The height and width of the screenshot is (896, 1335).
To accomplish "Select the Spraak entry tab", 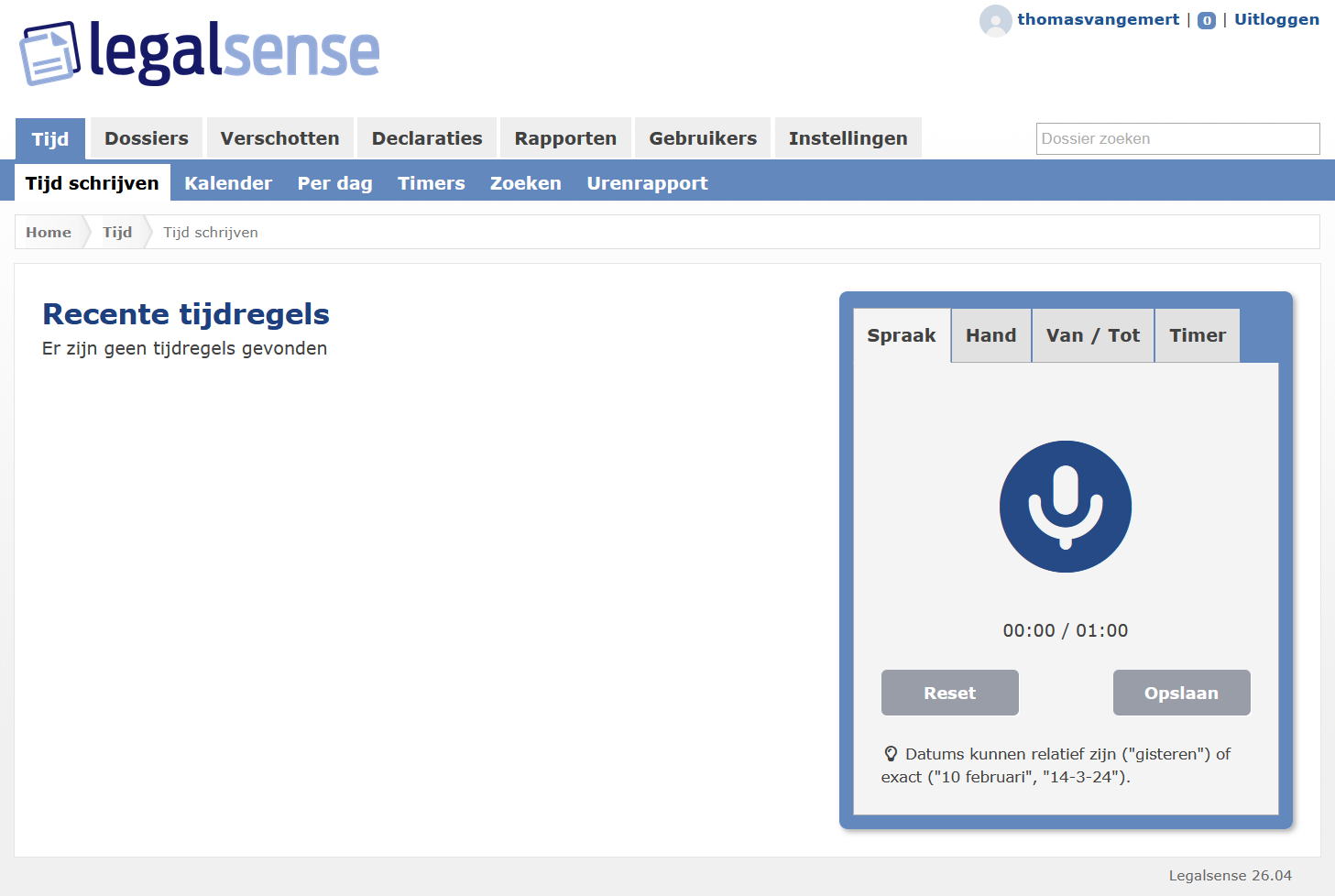I will tap(902, 335).
